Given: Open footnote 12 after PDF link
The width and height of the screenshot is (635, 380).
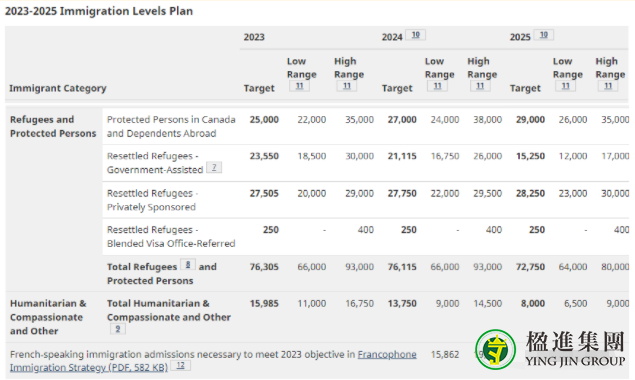Looking at the screenshot, I should click(181, 365).
